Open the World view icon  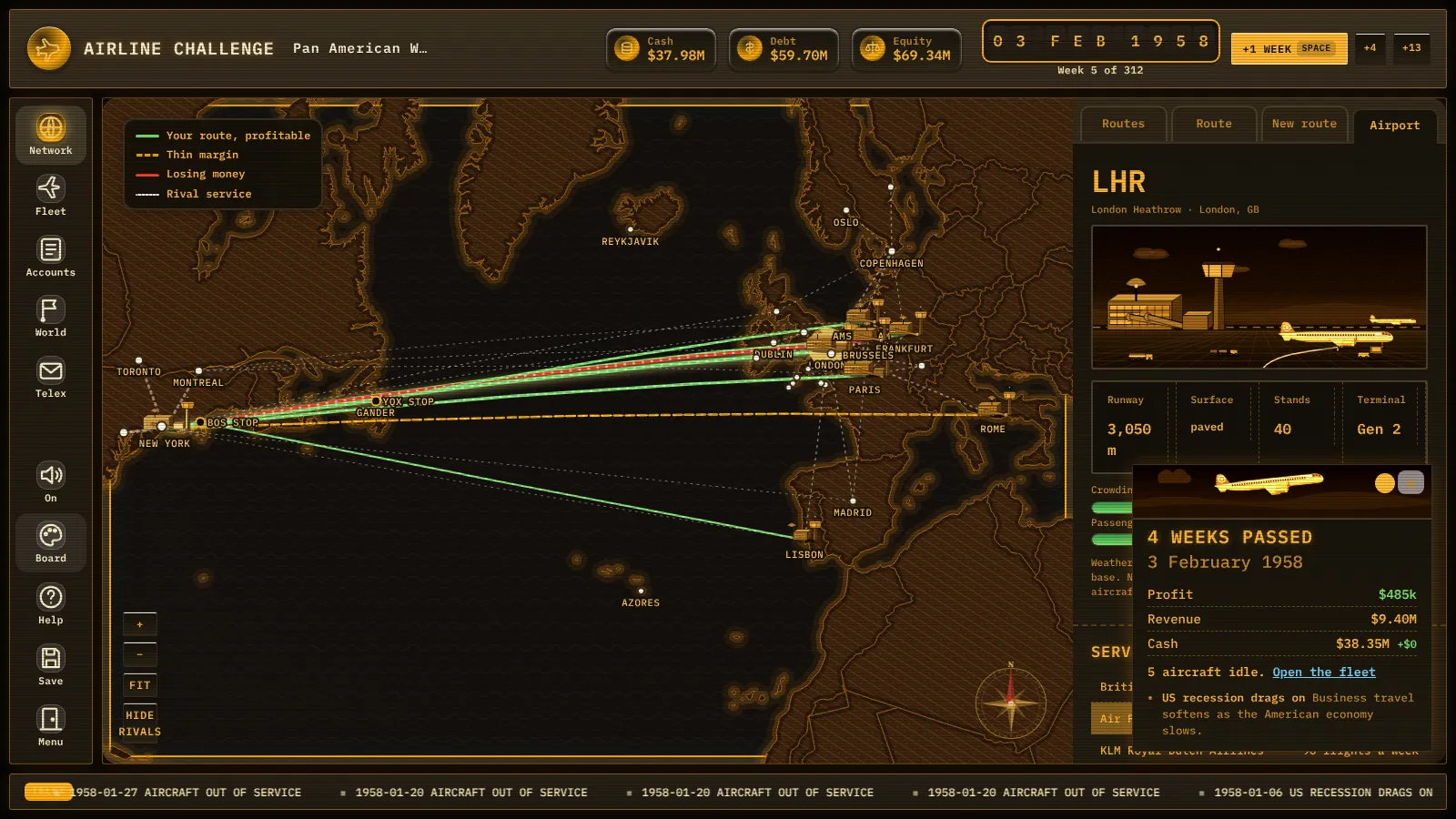51,318
